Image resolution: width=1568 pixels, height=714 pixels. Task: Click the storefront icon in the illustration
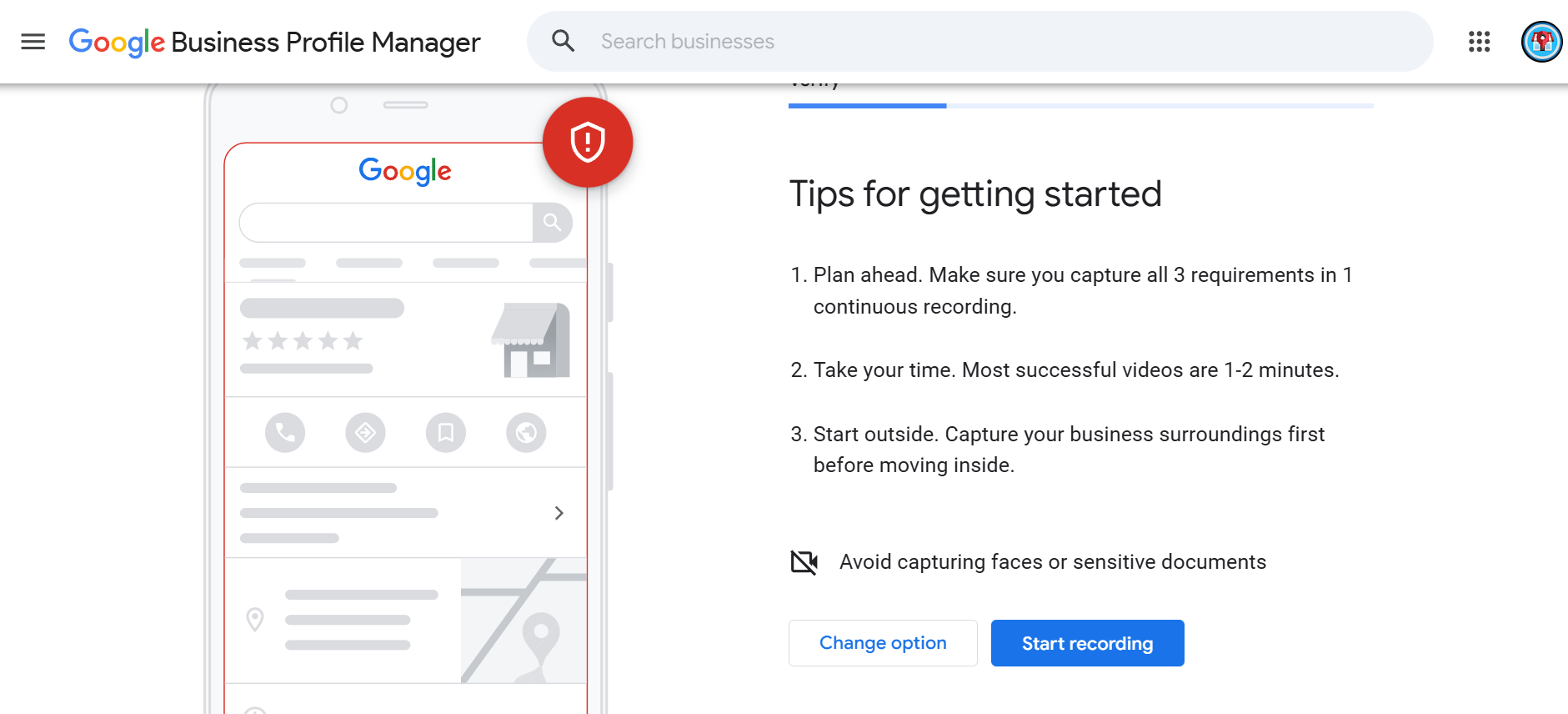point(532,340)
